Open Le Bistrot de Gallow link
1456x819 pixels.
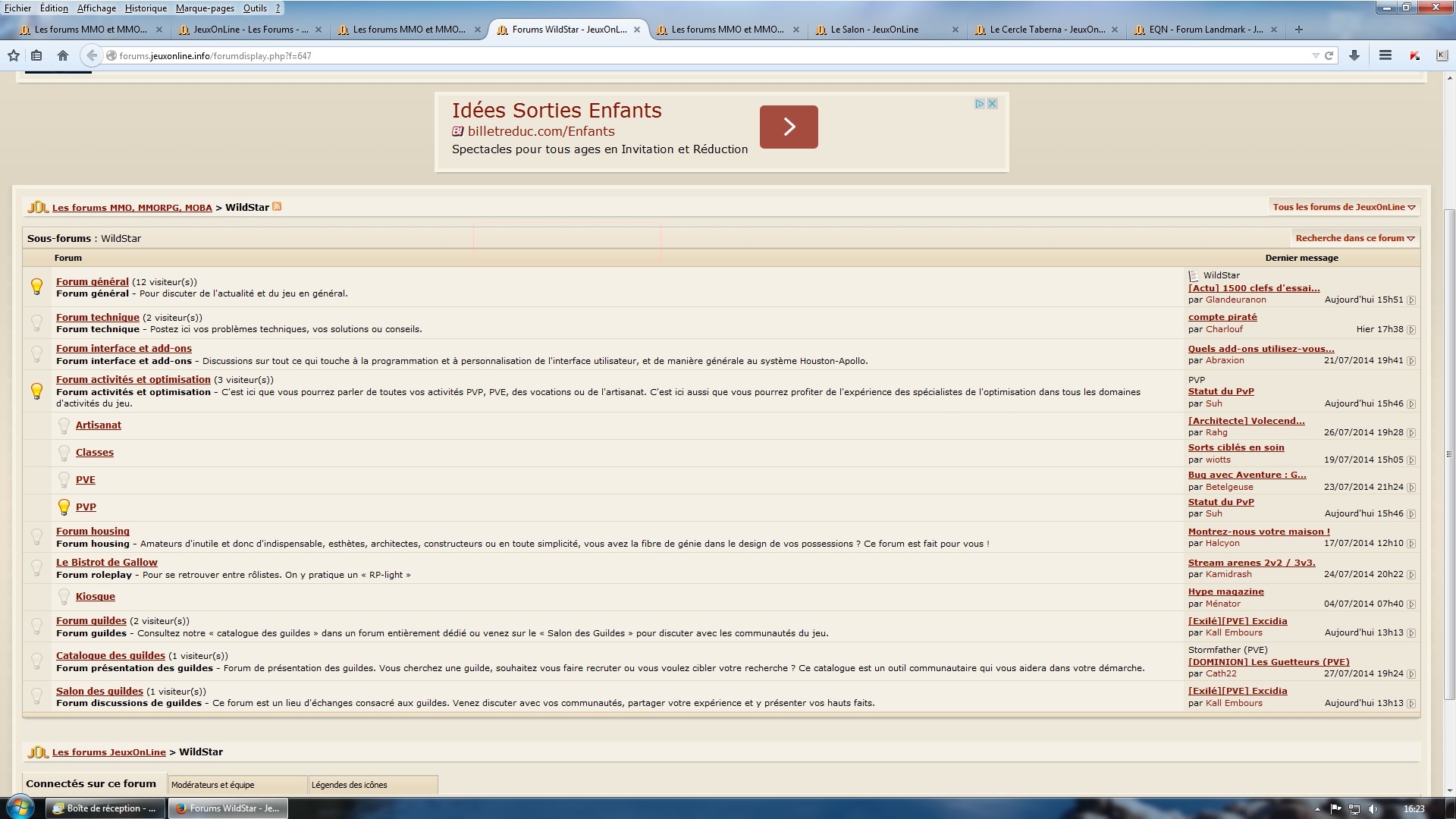[x=107, y=563]
